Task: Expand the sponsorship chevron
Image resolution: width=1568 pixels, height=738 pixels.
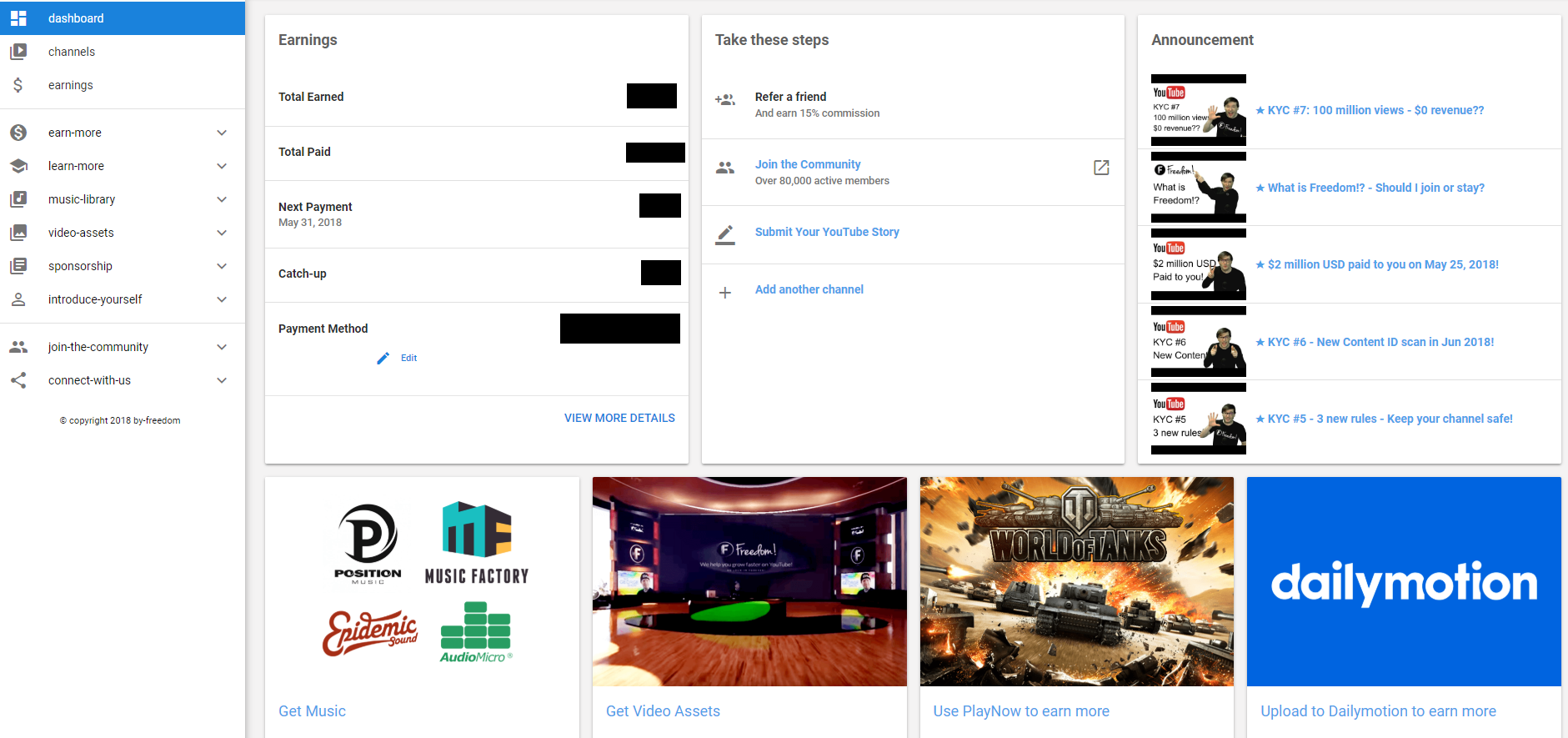Action: pos(222,266)
